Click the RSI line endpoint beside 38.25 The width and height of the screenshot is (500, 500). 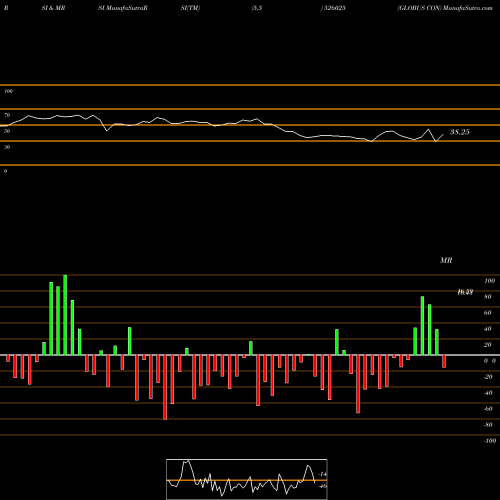point(443,134)
